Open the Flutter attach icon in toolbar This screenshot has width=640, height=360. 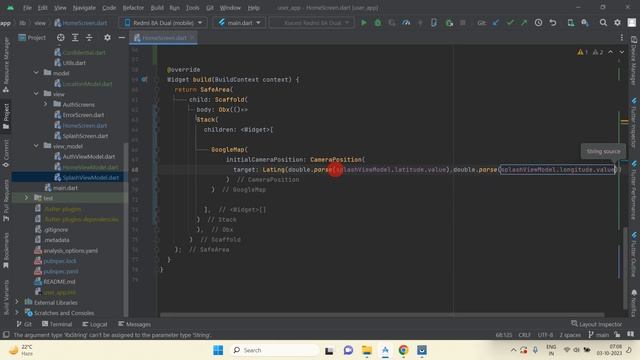(x=433, y=23)
